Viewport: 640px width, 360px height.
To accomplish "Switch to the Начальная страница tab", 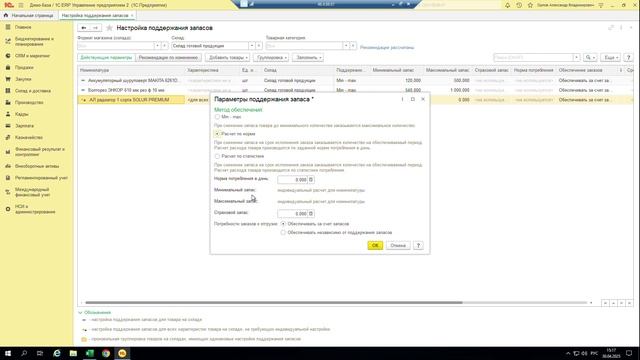I will click(x=29, y=15).
